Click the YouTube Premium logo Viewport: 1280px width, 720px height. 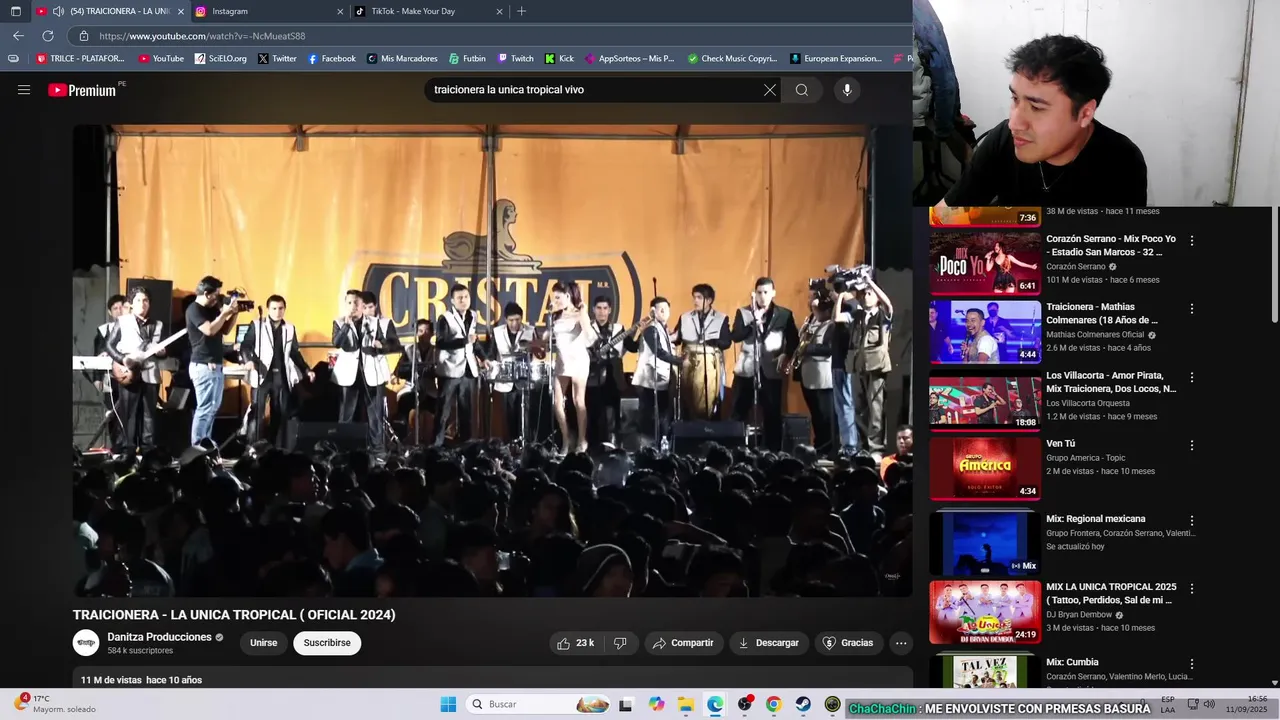[x=82, y=90]
